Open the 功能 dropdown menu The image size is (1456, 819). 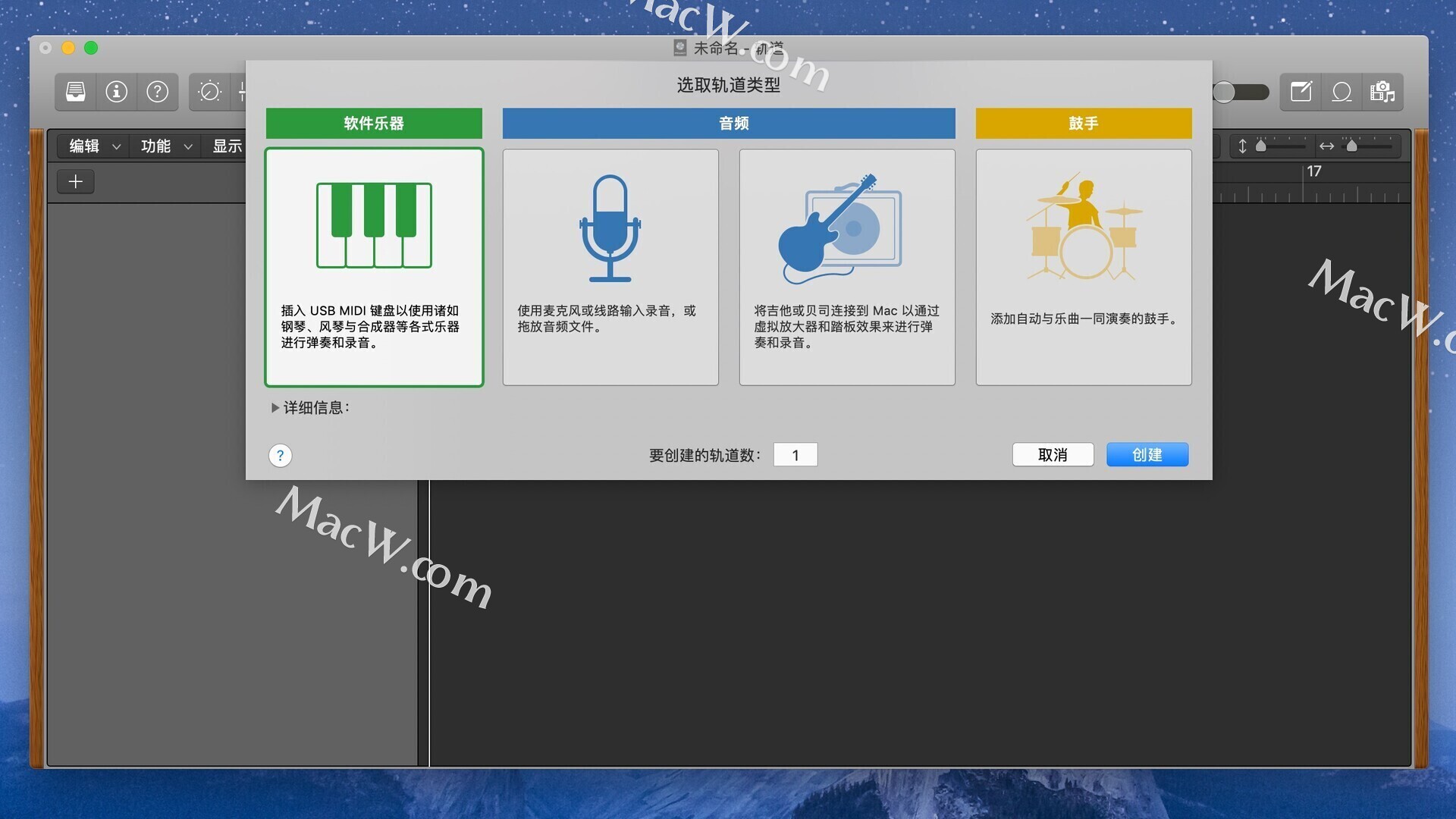click(x=163, y=146)
